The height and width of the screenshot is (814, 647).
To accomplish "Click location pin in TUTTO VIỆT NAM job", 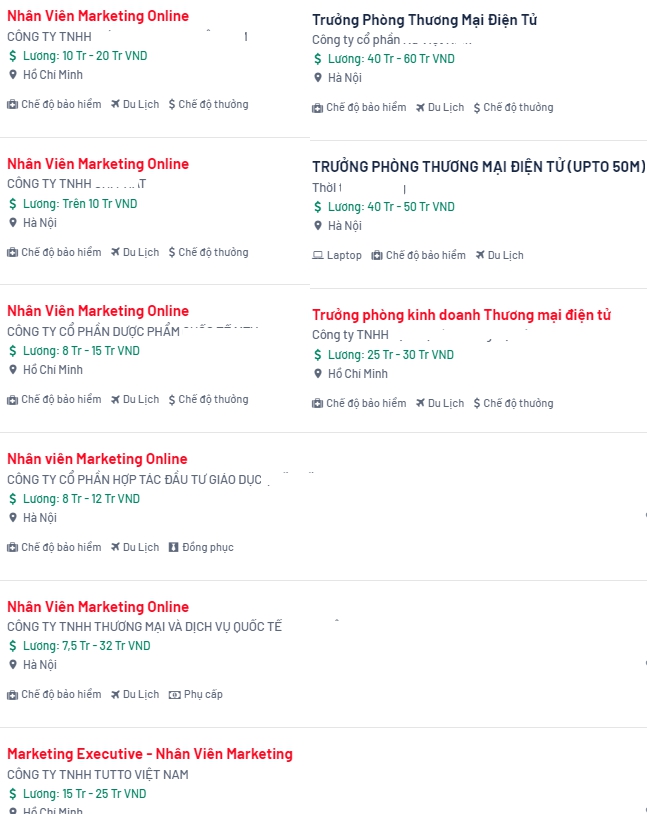I will [x=13, y=811].
